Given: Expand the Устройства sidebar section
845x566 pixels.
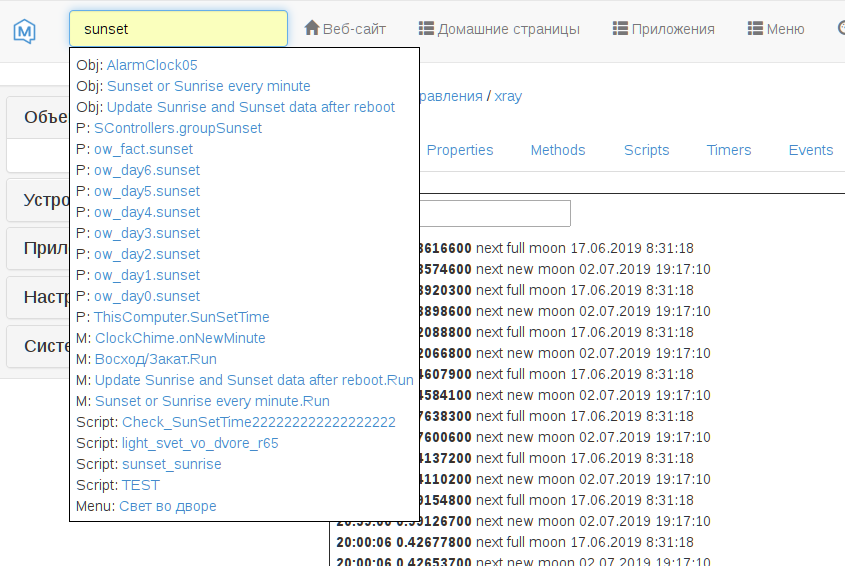Looking at the screenshot, I should [x=38, y=200].
